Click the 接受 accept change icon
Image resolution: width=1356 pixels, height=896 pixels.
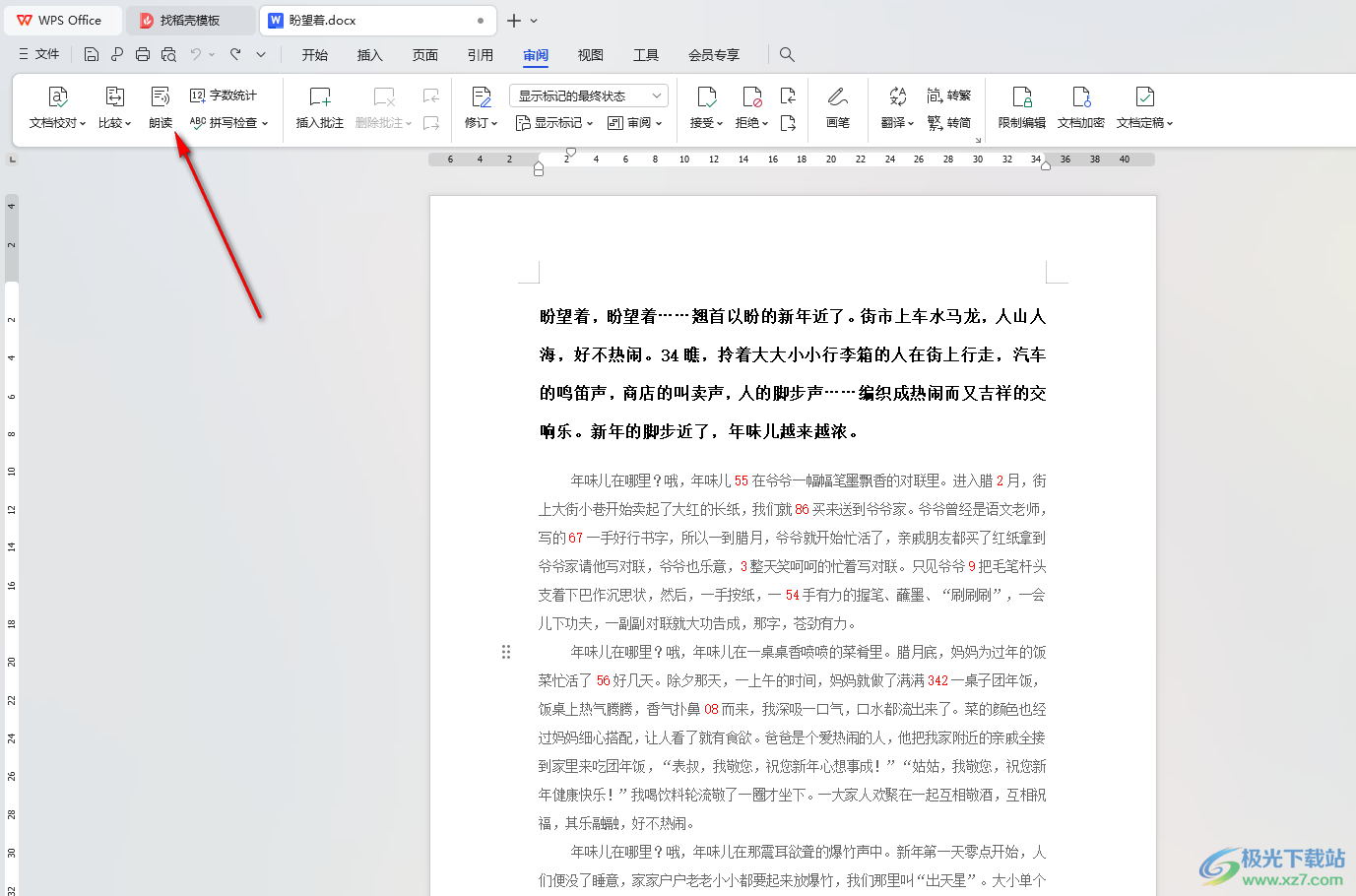707,96
